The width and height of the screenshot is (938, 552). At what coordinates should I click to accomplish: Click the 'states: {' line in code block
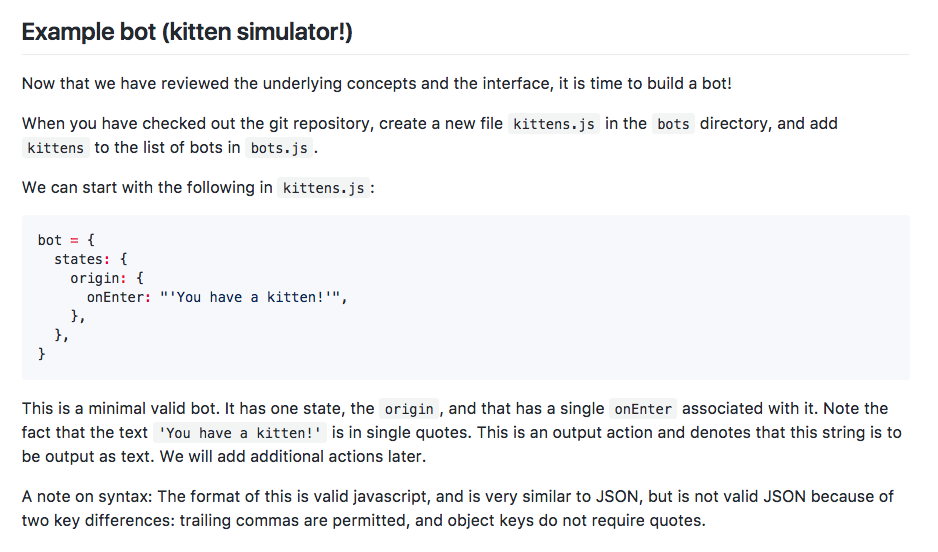coord(90,259)
